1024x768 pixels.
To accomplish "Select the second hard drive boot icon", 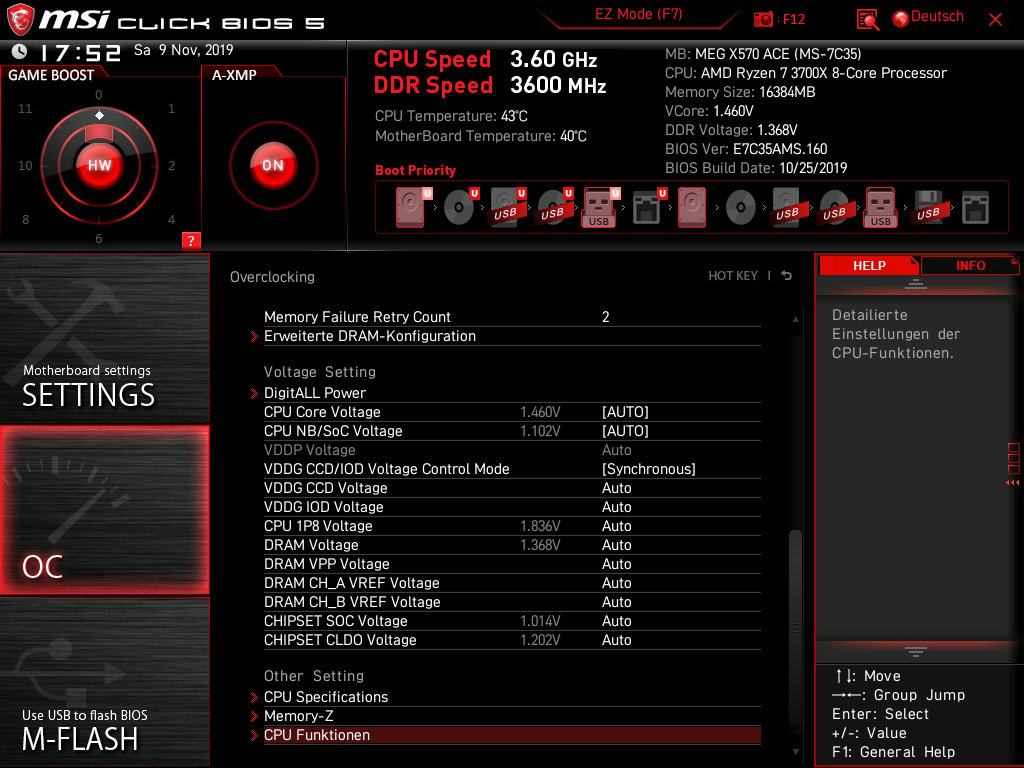I will (x=692, y=207).
